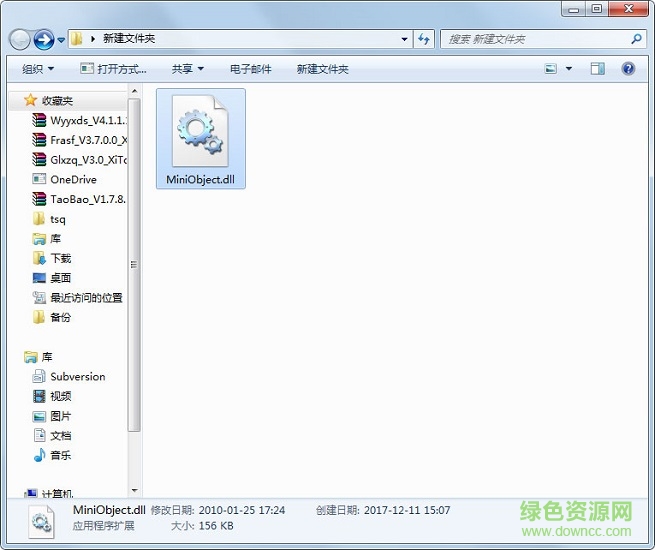
Task: Click 新建文件夹 path in the address bar
Action: click(x=129, y=39)
